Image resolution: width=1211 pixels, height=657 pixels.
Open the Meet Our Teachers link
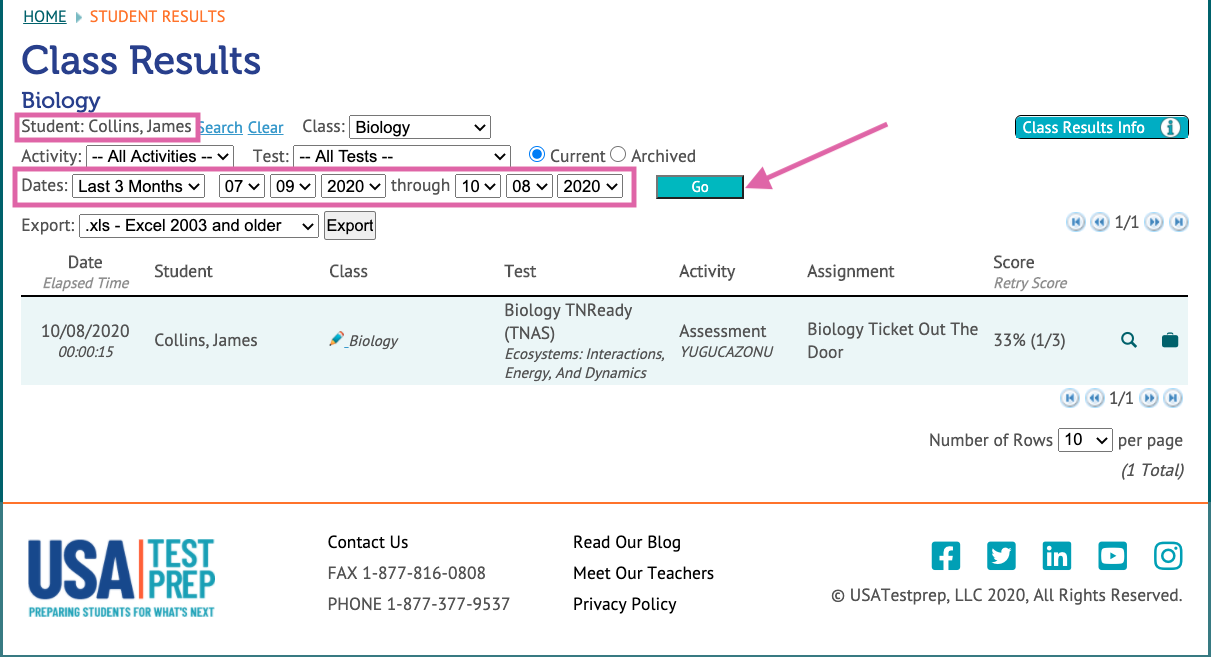644,573
